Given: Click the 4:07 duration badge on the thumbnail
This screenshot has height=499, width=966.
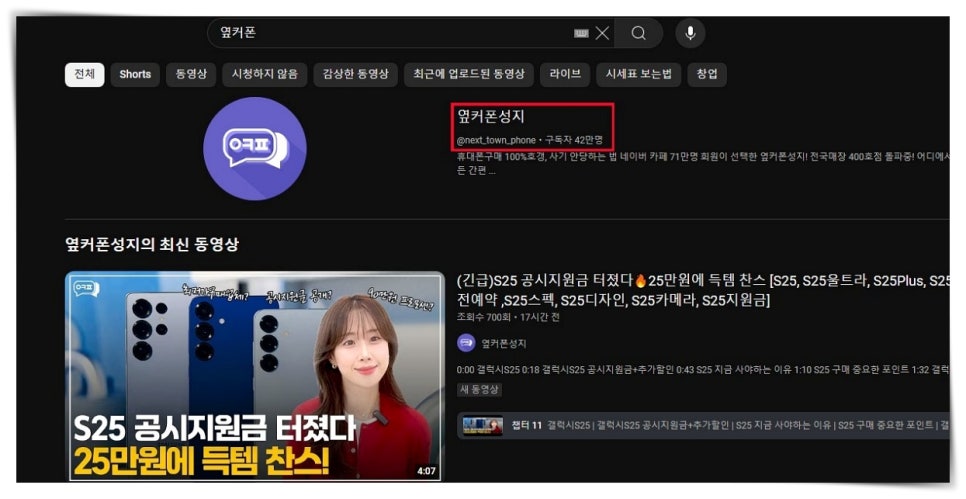Looking at the screenshot, I should (426, 471).
